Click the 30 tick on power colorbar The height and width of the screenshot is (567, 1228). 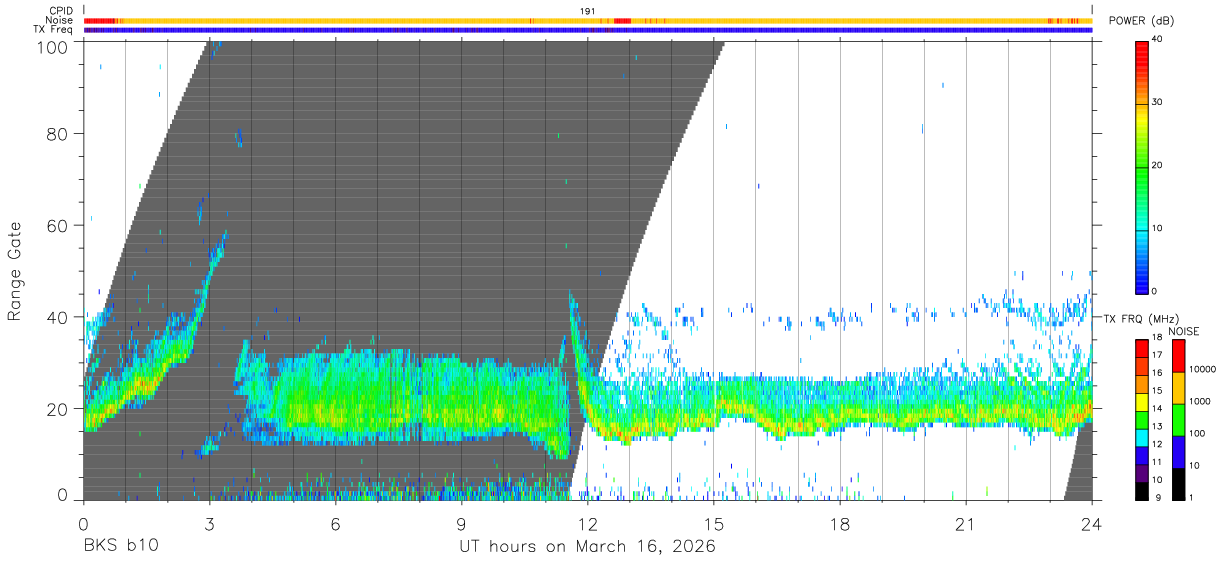(x=1158, y=102)
